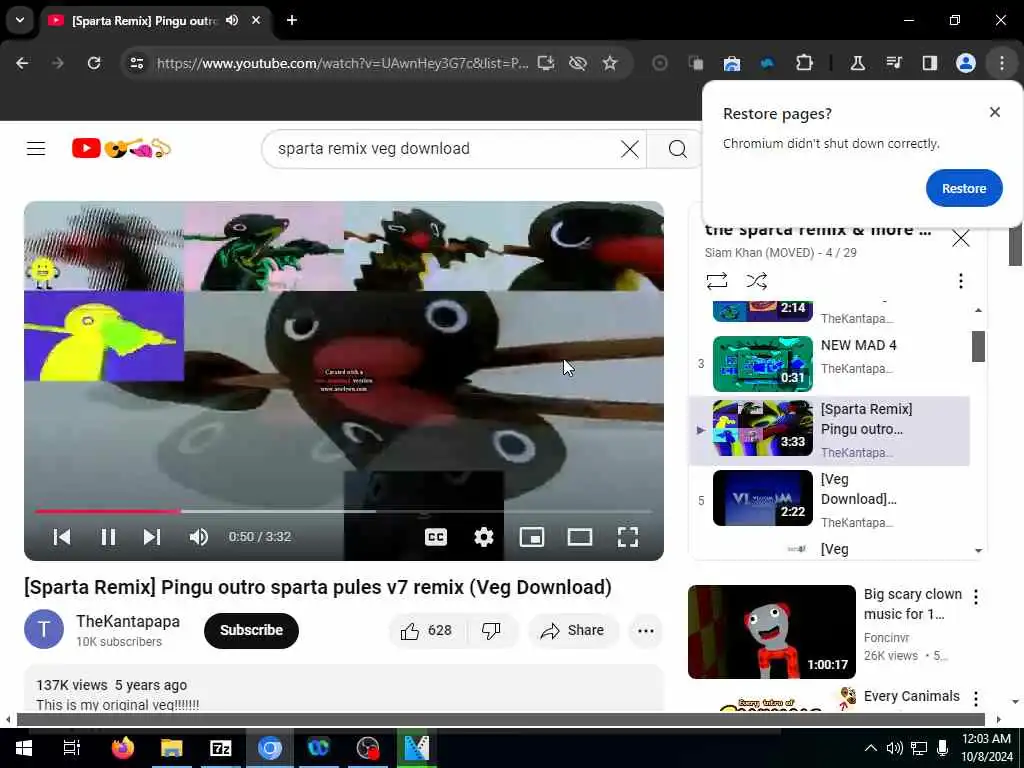The image size is (1024, 768).
Task: Enable theater mode in video player
Action: point(579,537)
